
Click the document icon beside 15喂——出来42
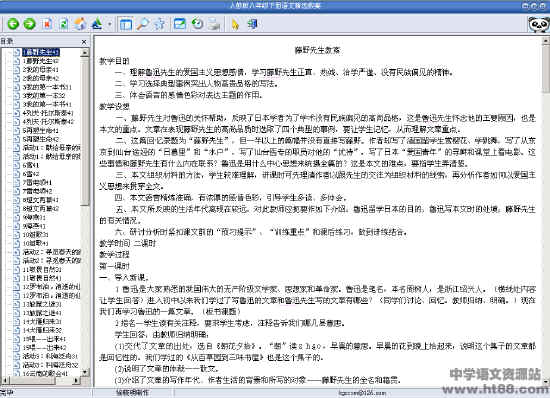pos(16,348)
